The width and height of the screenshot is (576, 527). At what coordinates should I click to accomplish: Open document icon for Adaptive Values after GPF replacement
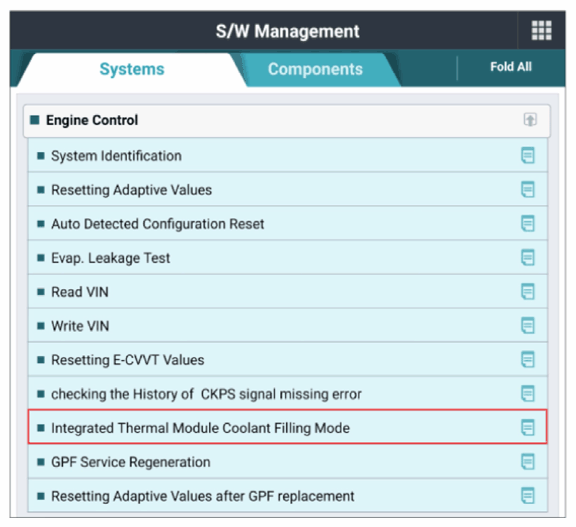click(x=528, y=496)
